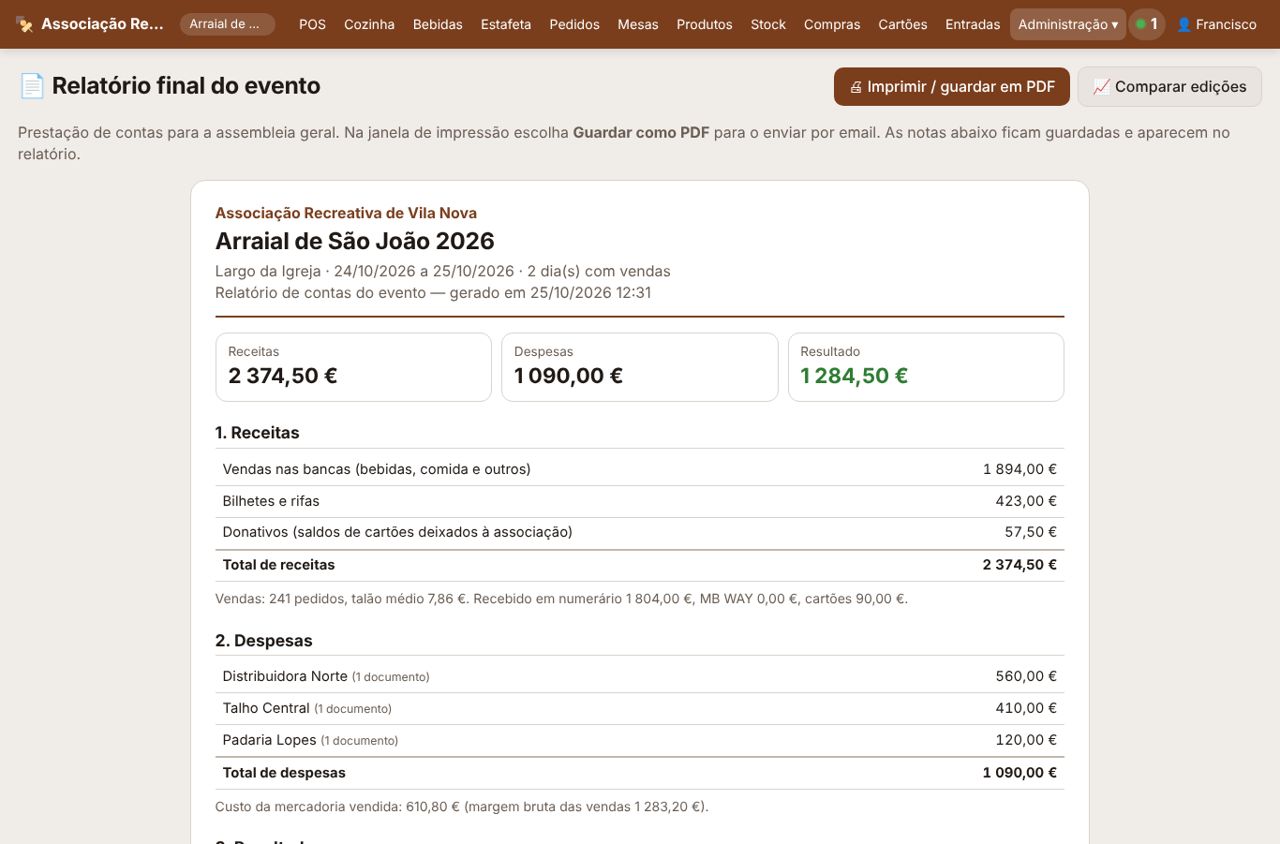Click the Donativos row label
Image resolution: width=1280 pixels, height=844 pixels.
pos(398,532)
